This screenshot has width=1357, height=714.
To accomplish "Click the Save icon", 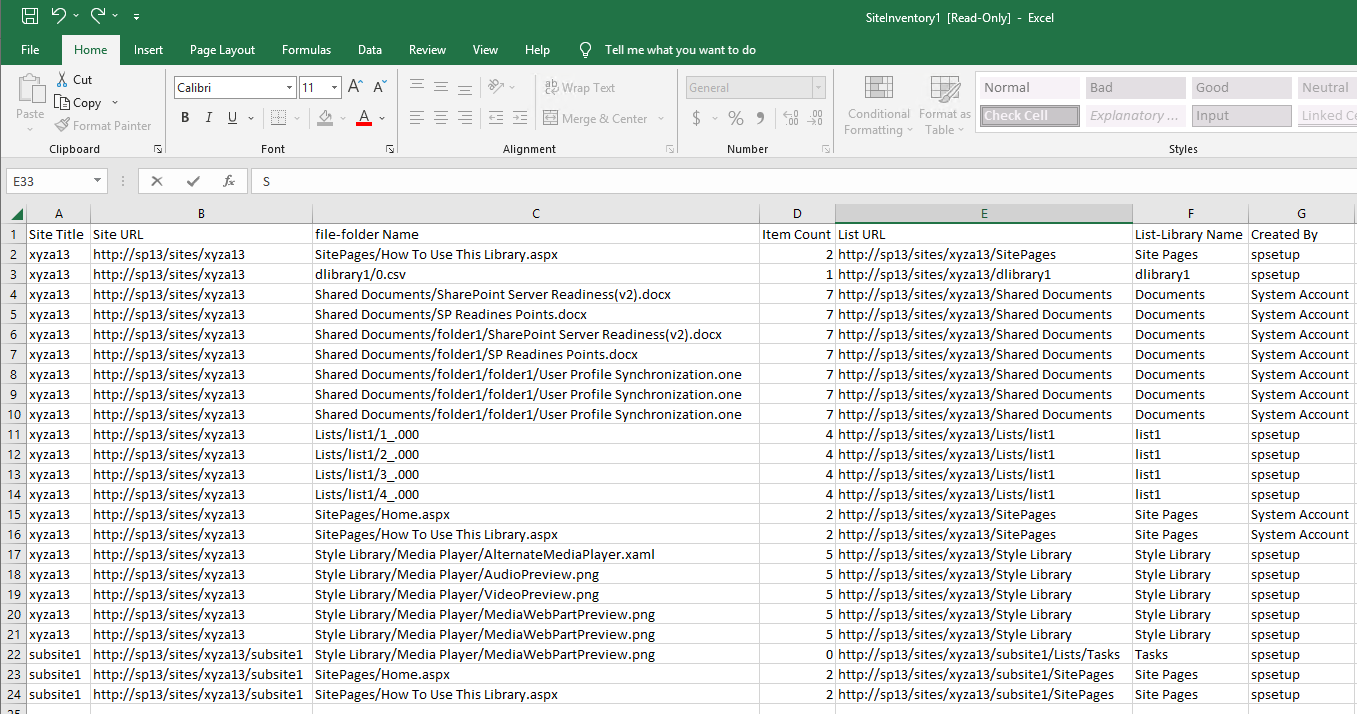I will 29,16.
